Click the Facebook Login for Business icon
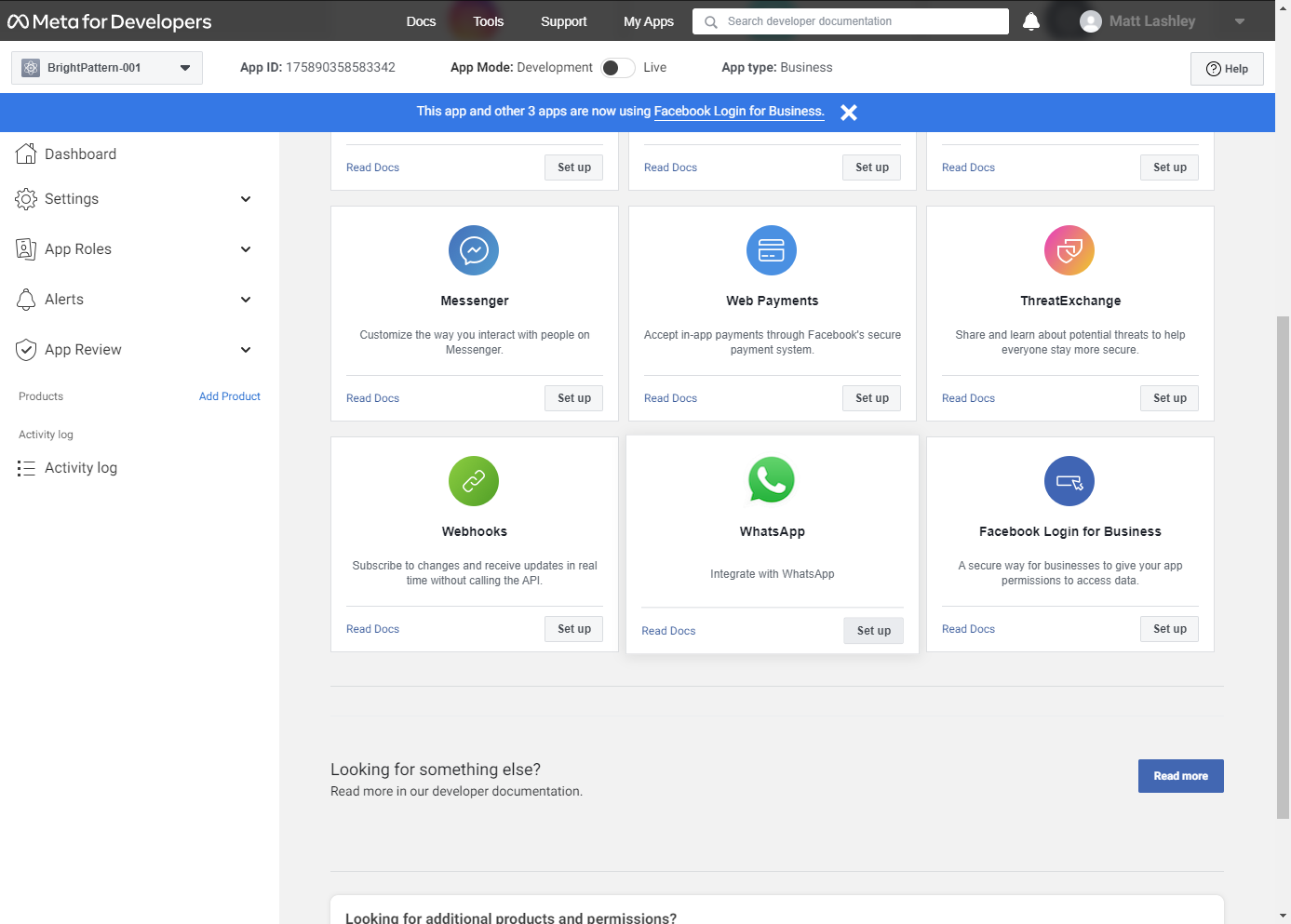Image resolution: width=1291 pixels, height=924 pixels. pyautogui.click(x=1069, y=481)
